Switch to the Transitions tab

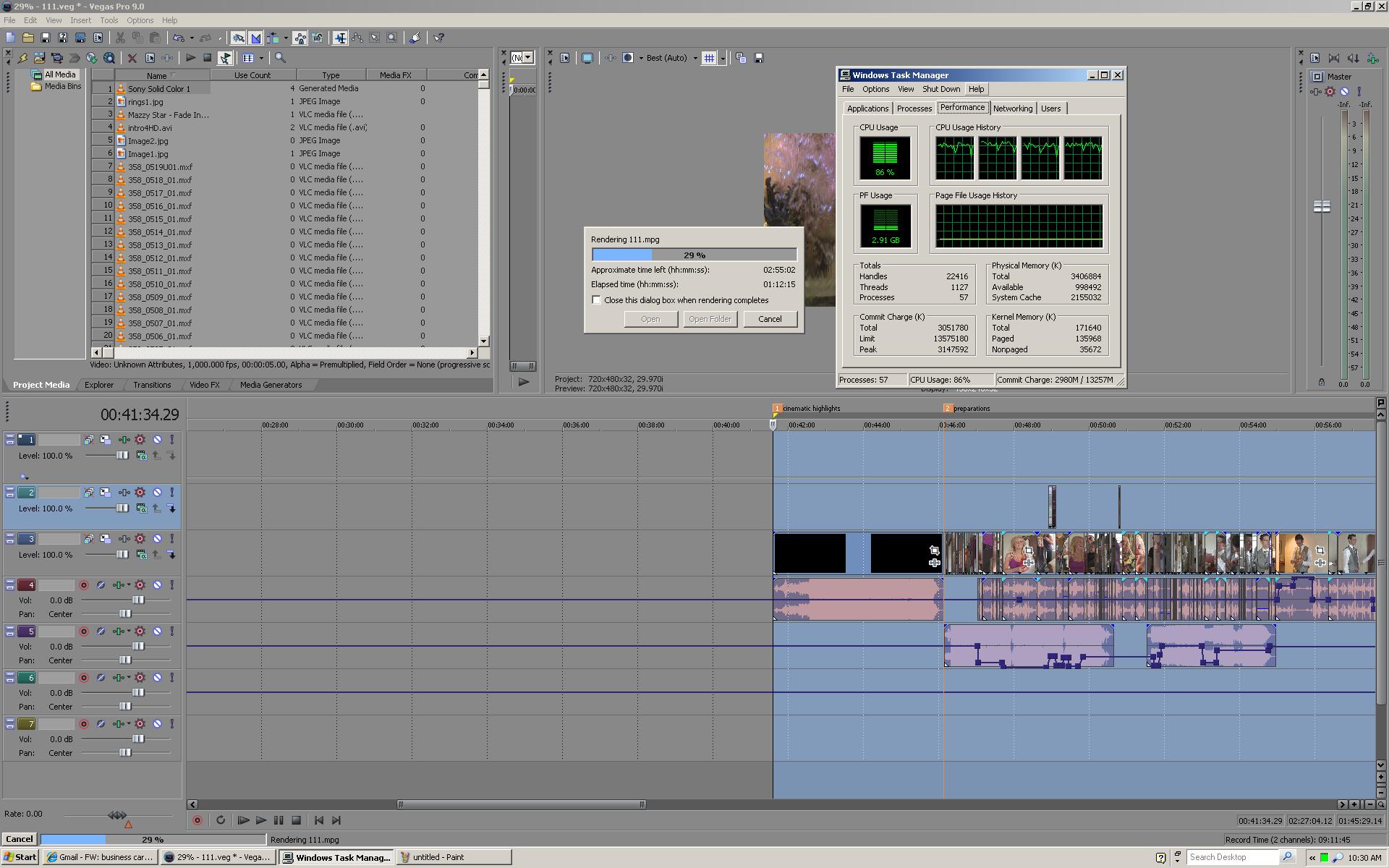pyautogui.click(x=152, y=385)
